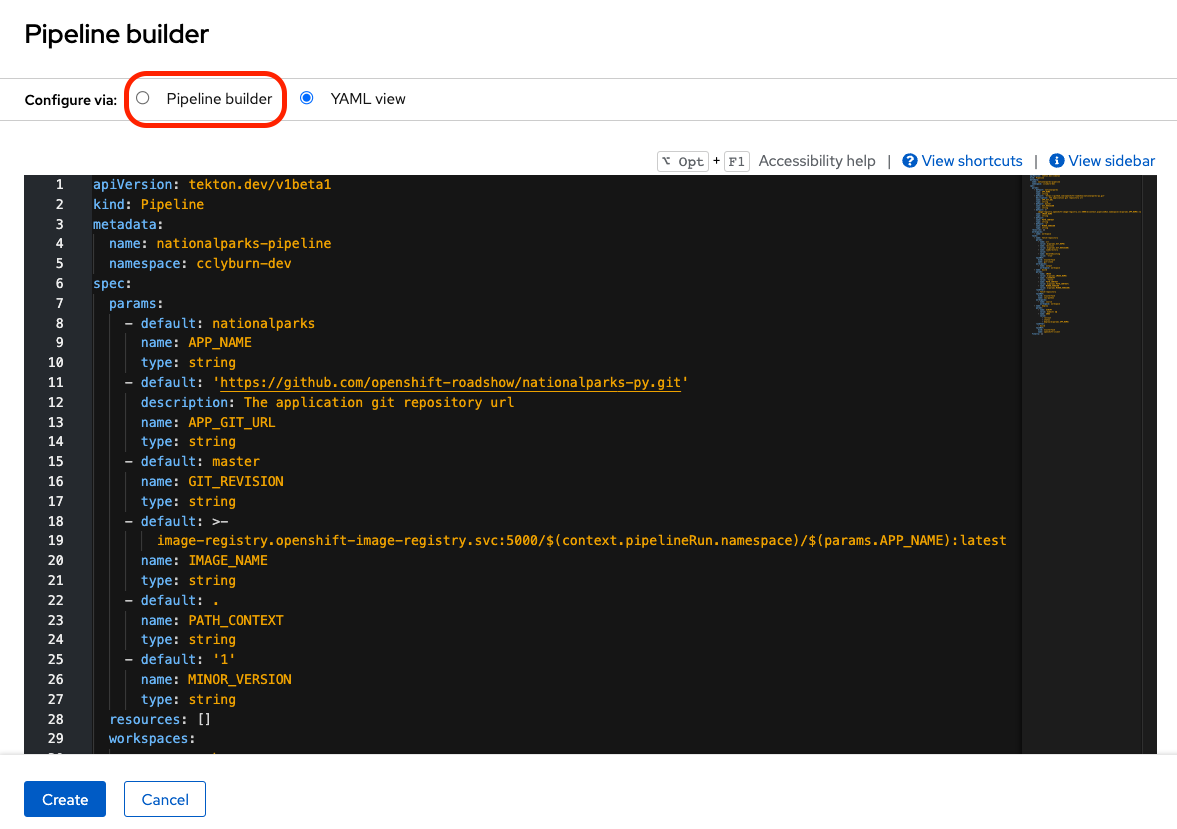1177x829 pixels.
Task: Click line number 10 in gutter
Action: (56, 362)
